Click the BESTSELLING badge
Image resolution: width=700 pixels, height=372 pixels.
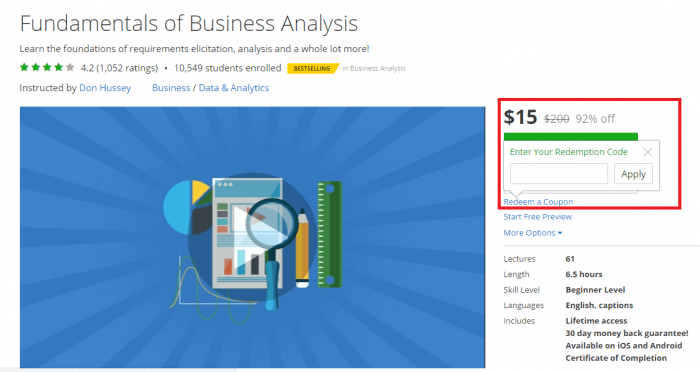pyautogui.click(x=312, y=68)
